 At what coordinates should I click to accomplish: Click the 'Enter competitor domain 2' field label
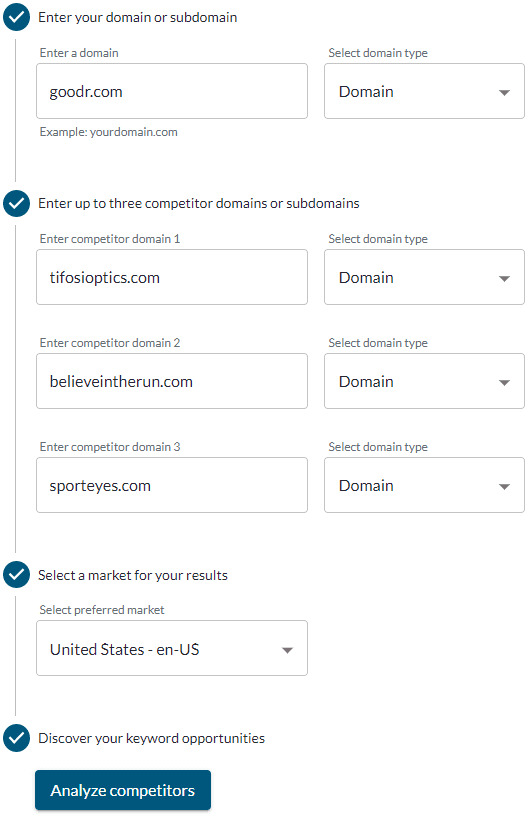pos(110,343)
